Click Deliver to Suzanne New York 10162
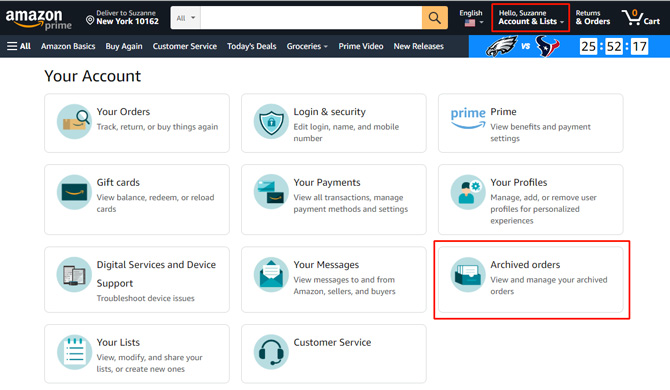Viewport: 670px width, 390px height. pos(123,18)
